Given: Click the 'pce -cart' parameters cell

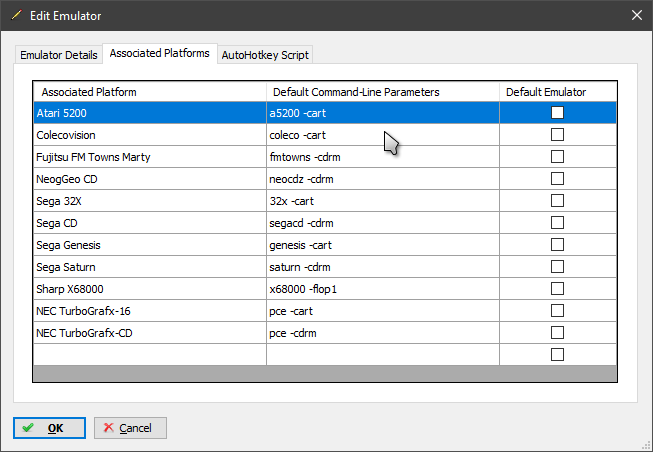Looking at the screenshot, I should pos(383,311).
